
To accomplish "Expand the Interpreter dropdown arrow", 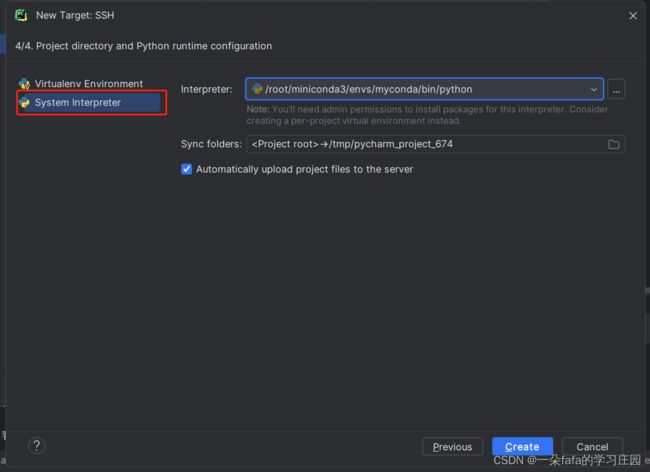I will pos(593,89).
